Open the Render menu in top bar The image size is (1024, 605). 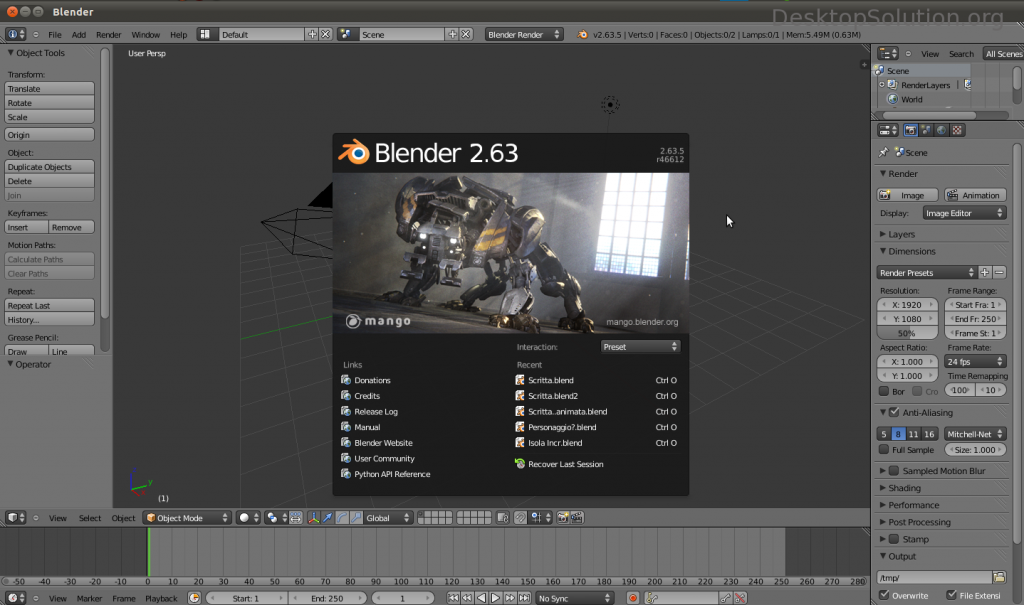coord(108,34)
